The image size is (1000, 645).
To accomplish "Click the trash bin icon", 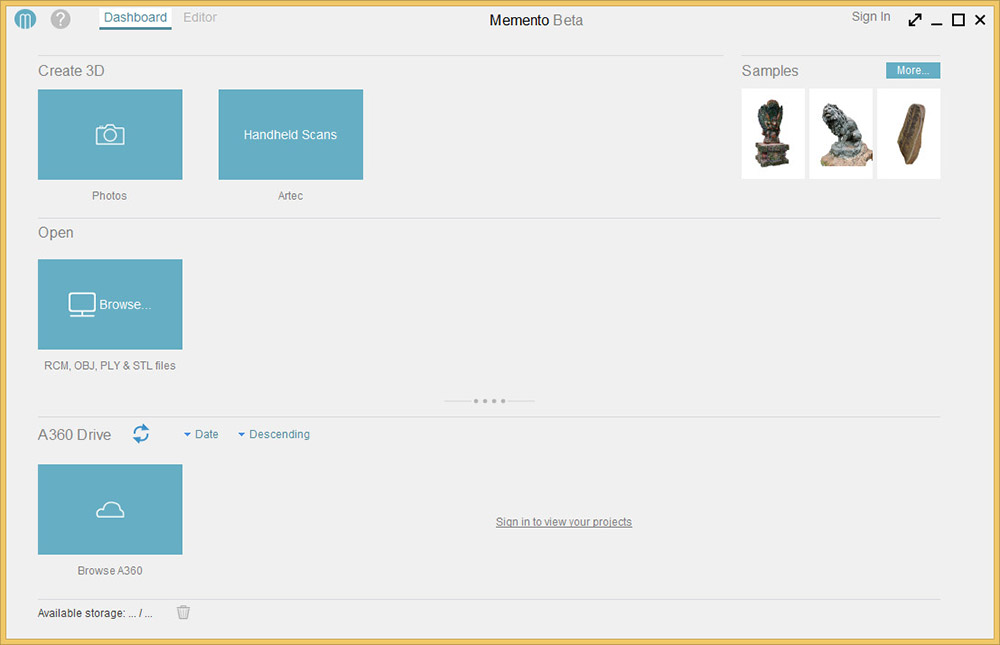I will coord(183,612).
